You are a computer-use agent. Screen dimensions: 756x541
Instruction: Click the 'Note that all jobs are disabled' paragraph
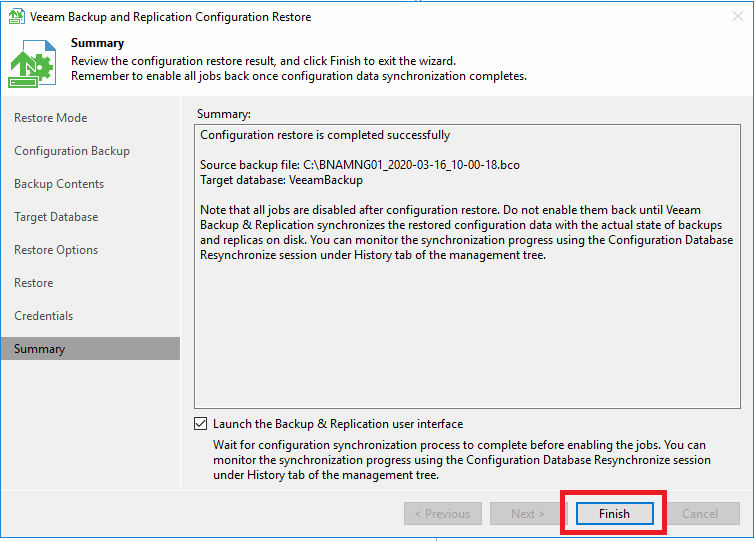(467, 232)
